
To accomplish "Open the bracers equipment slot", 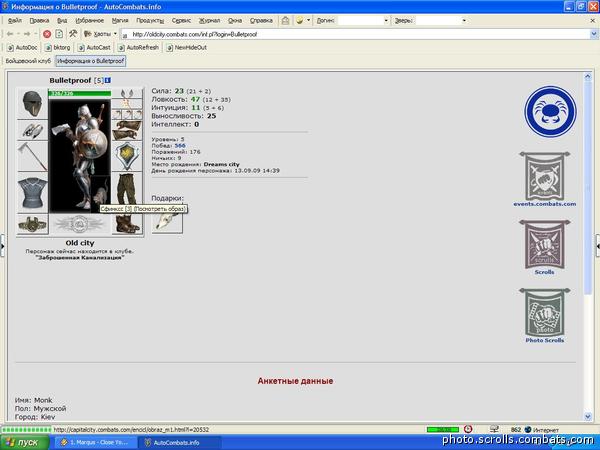I will [x=32, y=131].
